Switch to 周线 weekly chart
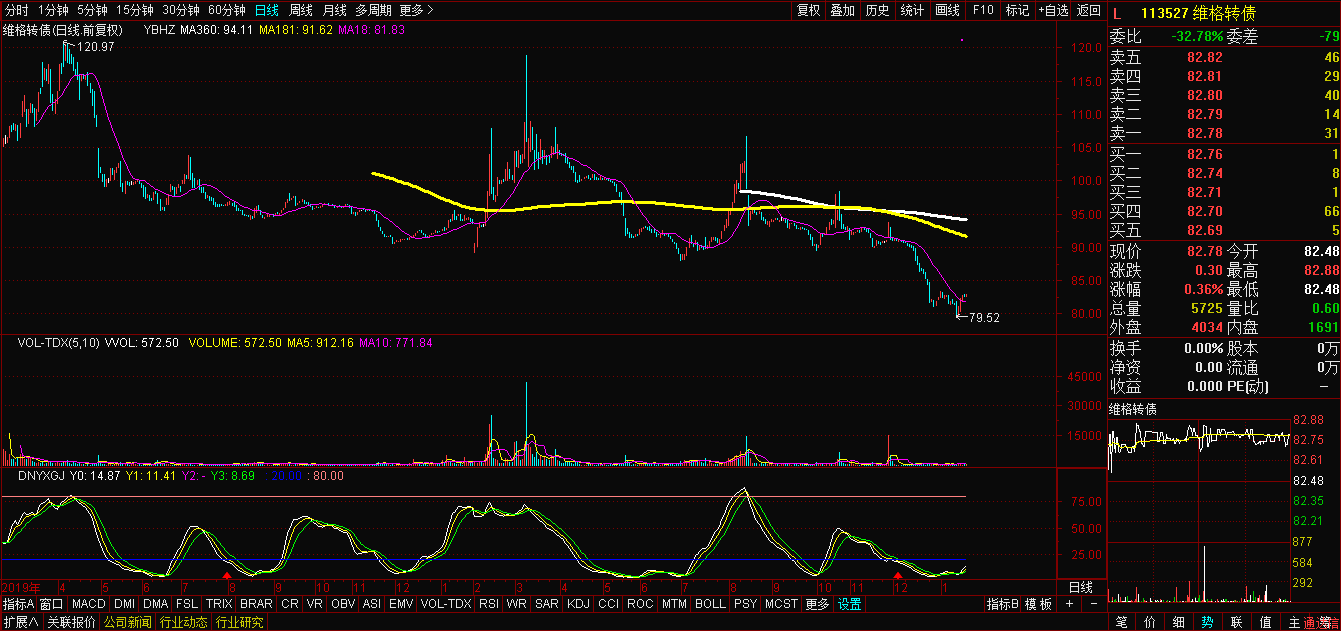Screen dimensions: 1341x631 (x=300, y=10)
